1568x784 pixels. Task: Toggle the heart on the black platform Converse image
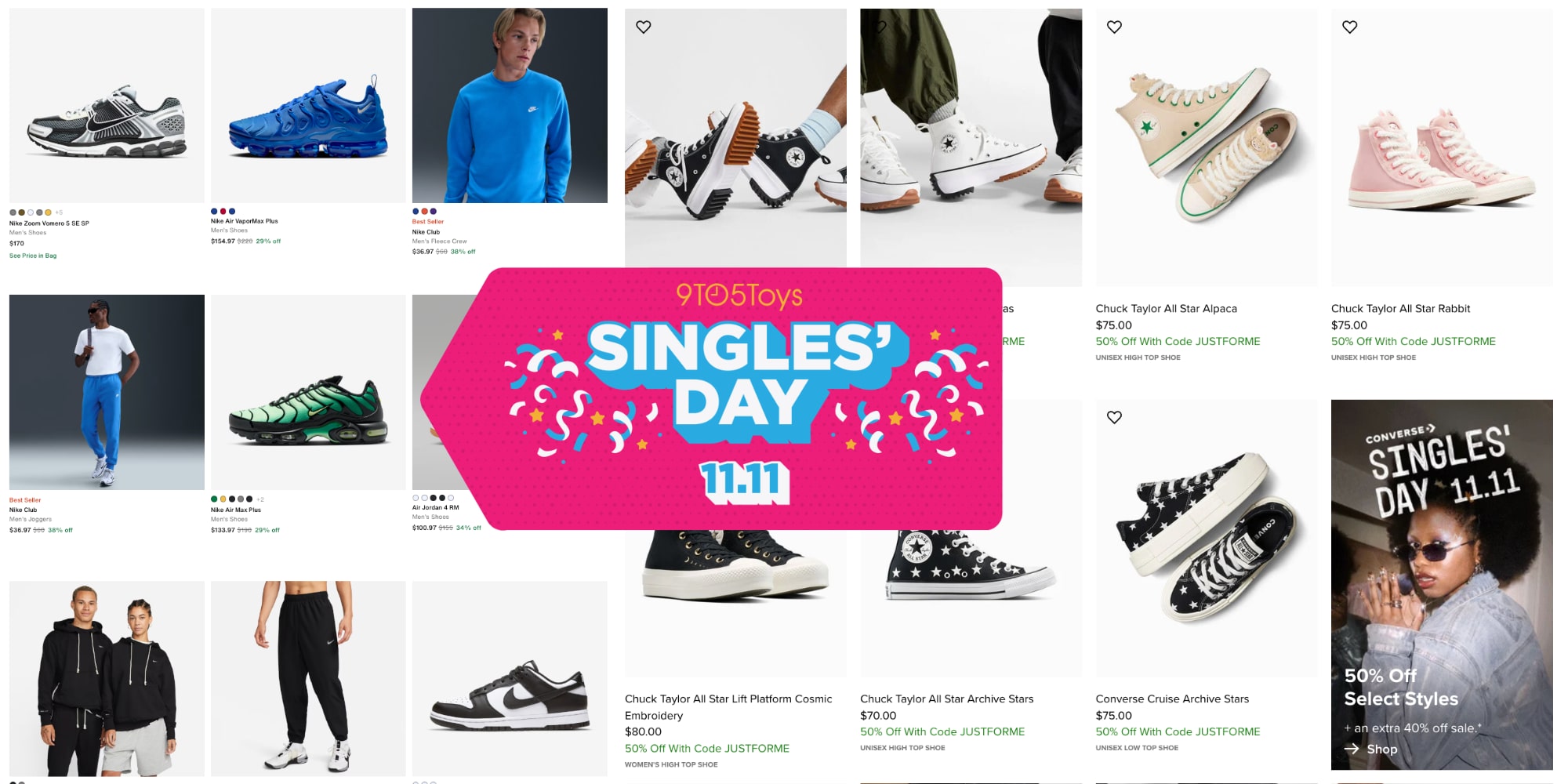coord(644,27)
